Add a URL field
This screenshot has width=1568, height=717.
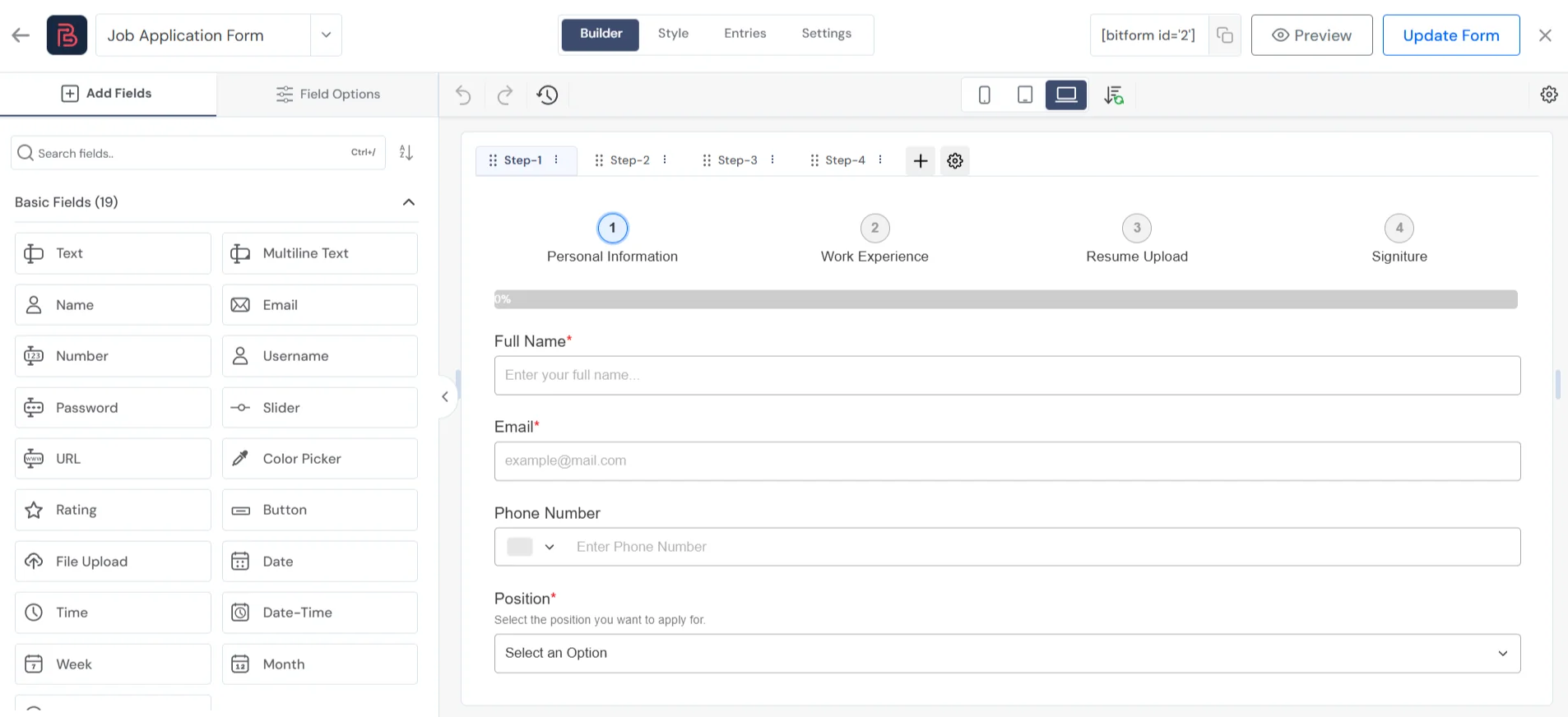113,459
